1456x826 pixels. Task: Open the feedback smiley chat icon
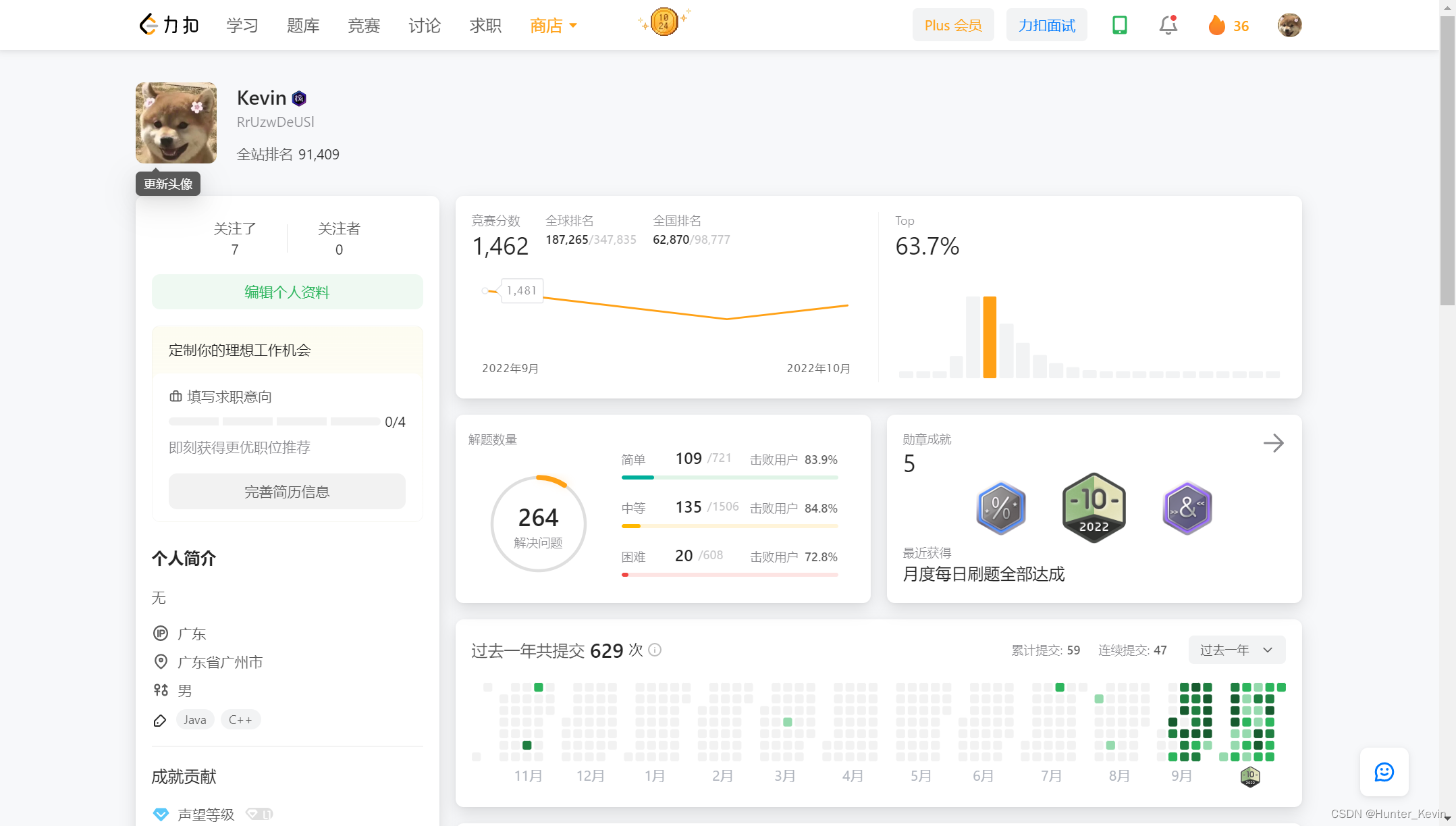1384,772
